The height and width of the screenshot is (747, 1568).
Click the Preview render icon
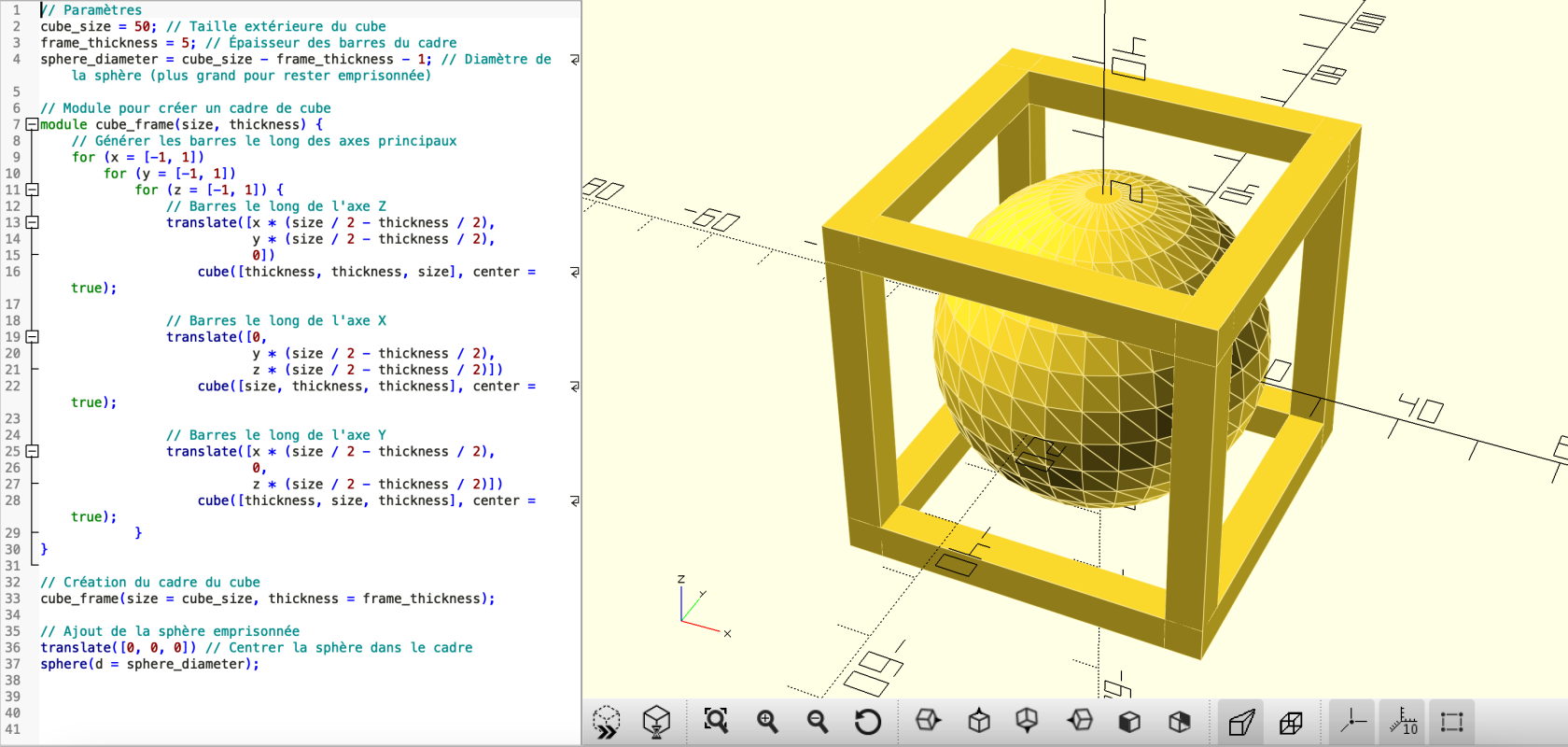(x=607, y=722)
